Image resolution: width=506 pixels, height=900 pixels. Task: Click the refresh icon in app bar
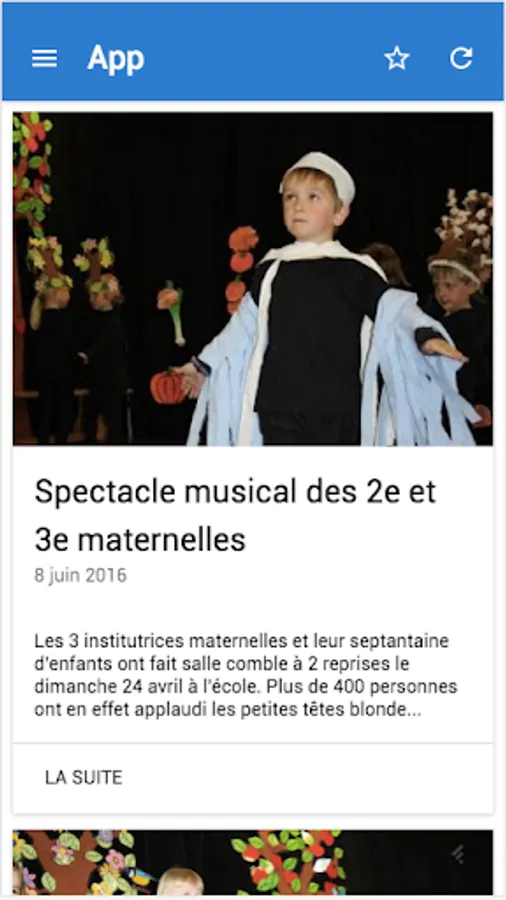461,58
